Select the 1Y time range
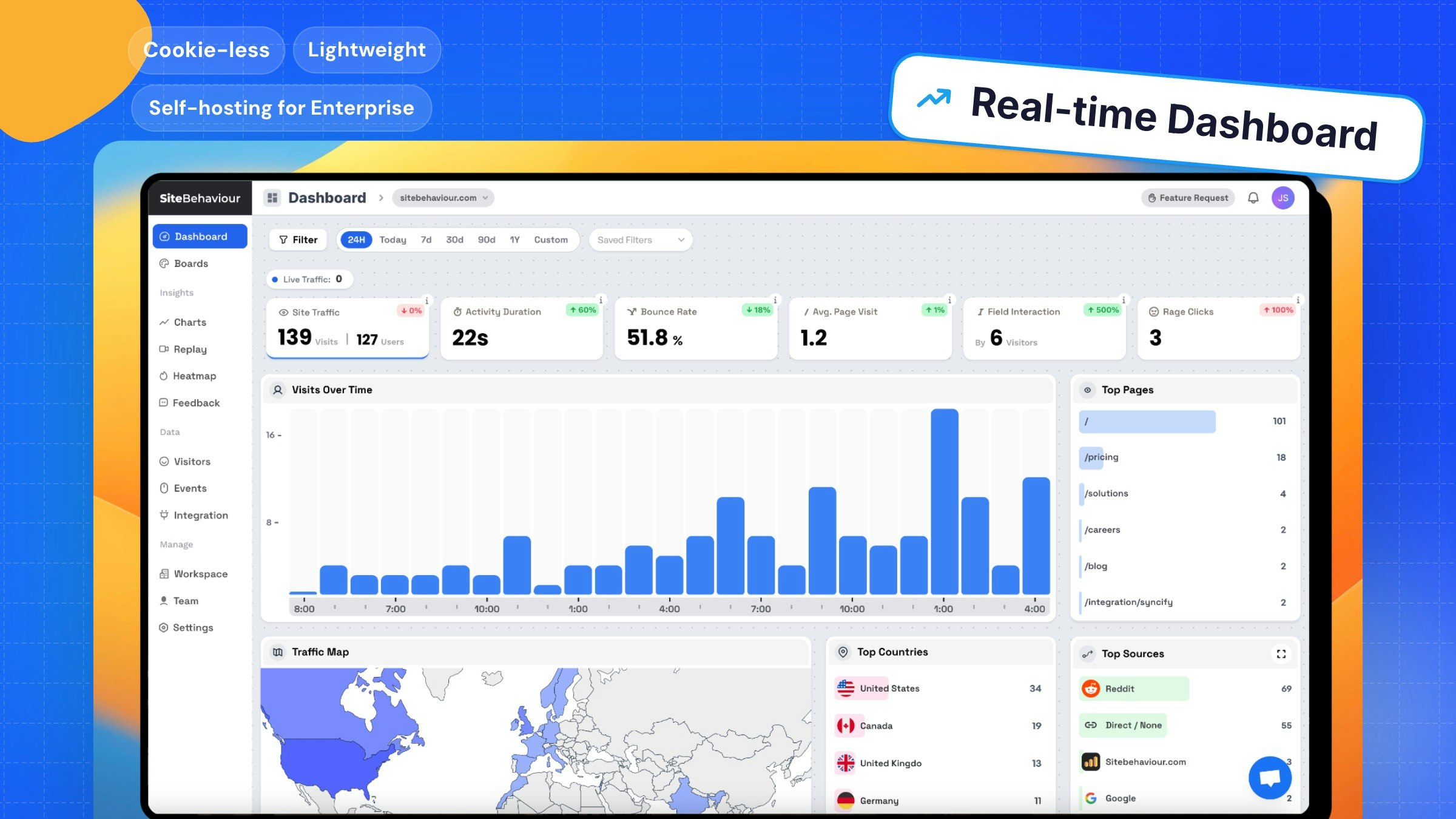The height and width of the screenshot is (819, 1456). click(x=514, y=240)
